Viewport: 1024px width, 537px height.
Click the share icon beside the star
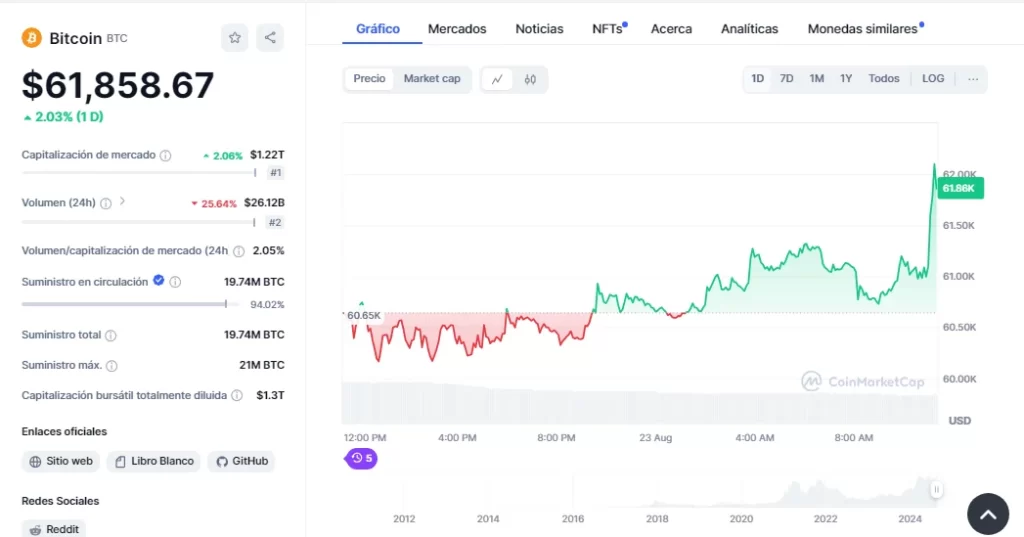click(270, 38)
